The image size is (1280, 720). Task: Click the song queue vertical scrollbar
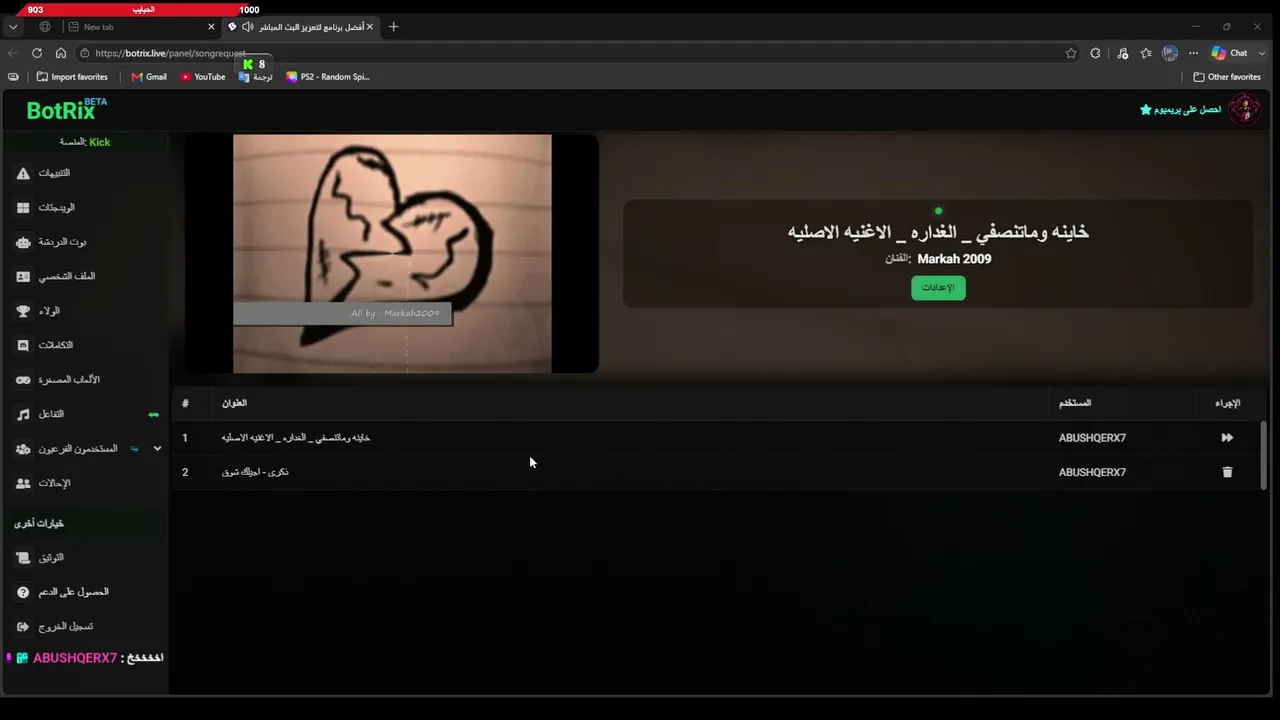[x=1265, y=454]
